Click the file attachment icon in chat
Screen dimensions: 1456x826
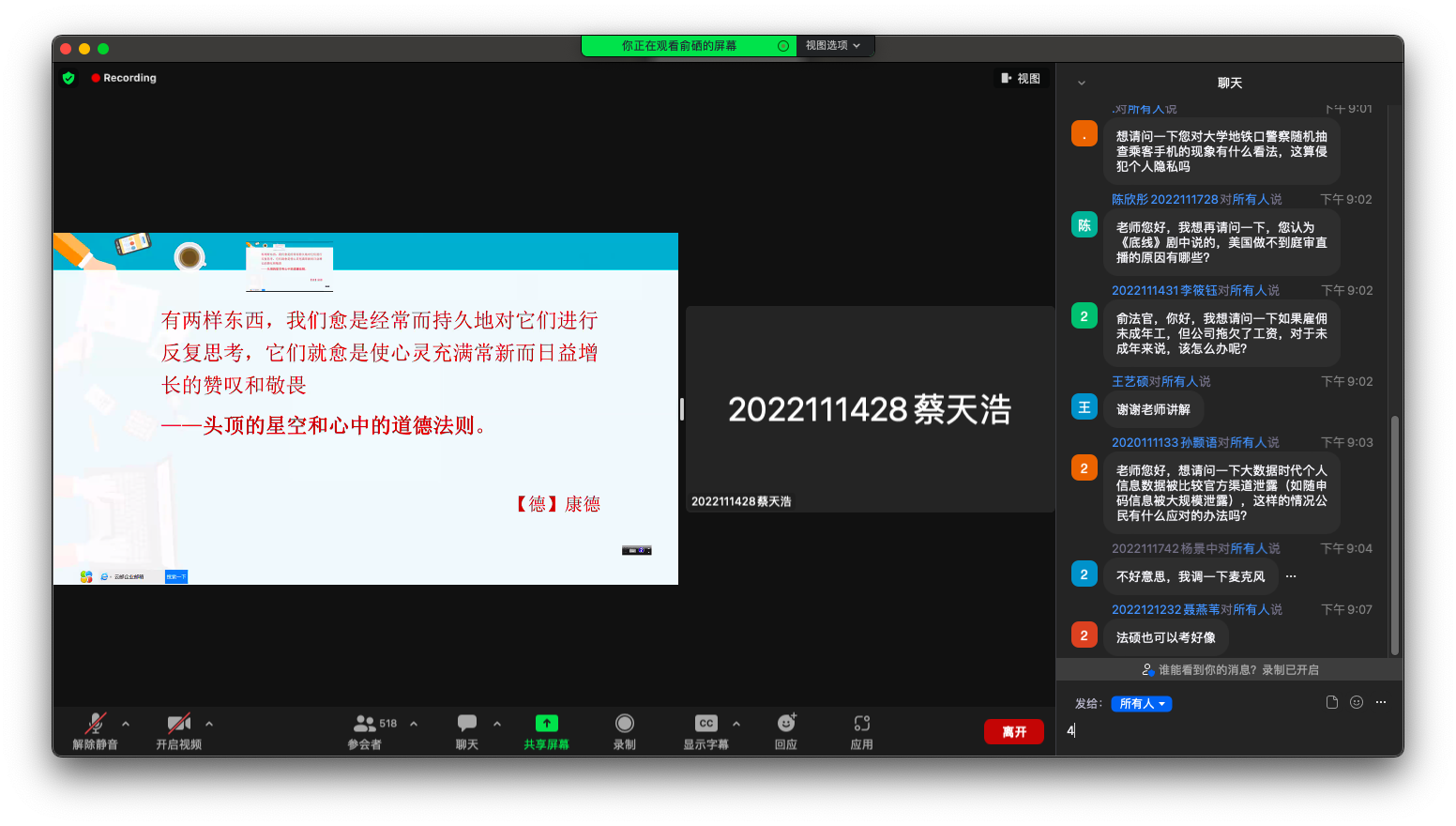coord(1331,703)
